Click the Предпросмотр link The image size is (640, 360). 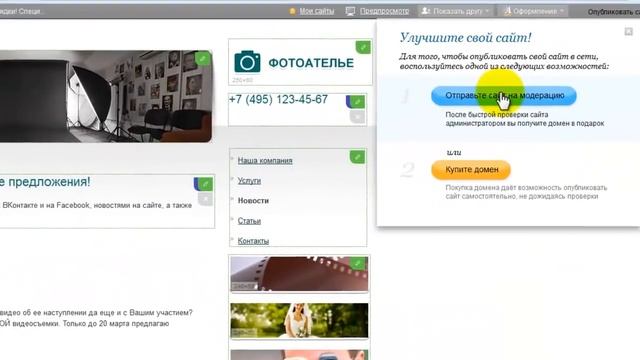tap(384, 11)
